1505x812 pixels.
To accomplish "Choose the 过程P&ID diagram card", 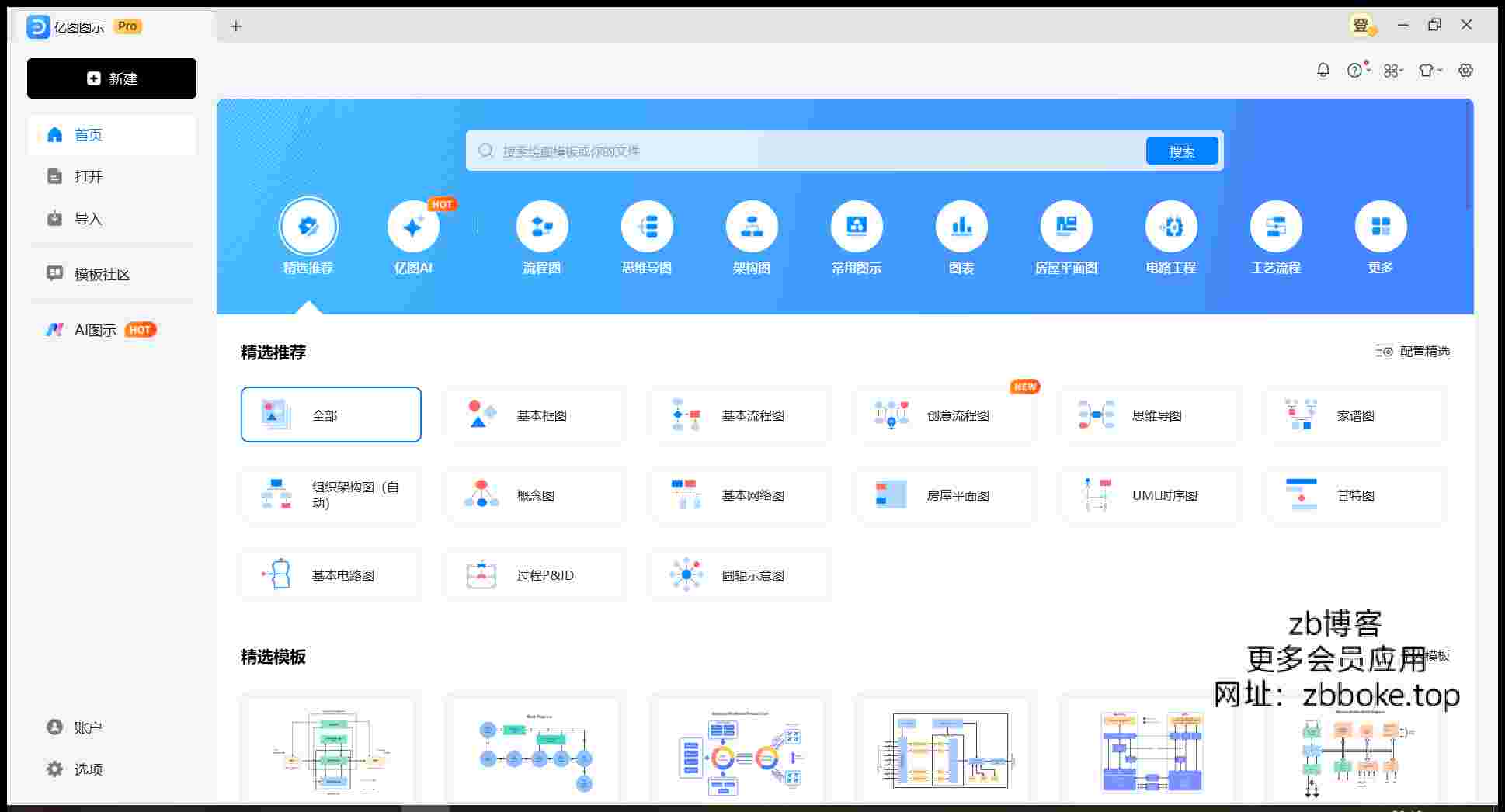I will pyautogui.click(x=536, y=574).
